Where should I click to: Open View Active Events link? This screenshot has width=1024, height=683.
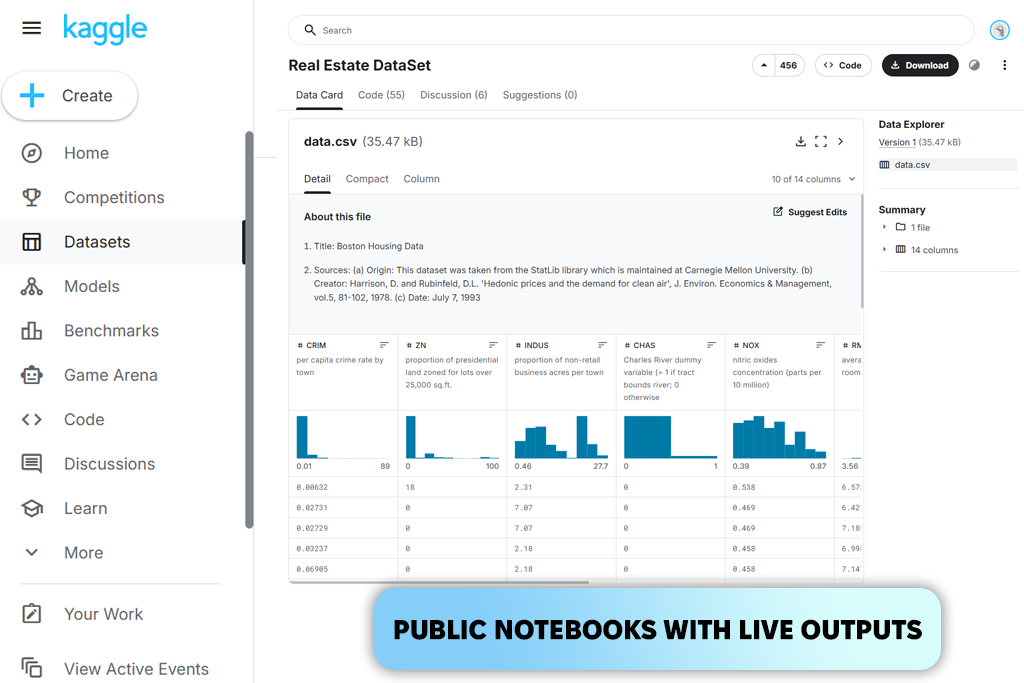point(136,669)
